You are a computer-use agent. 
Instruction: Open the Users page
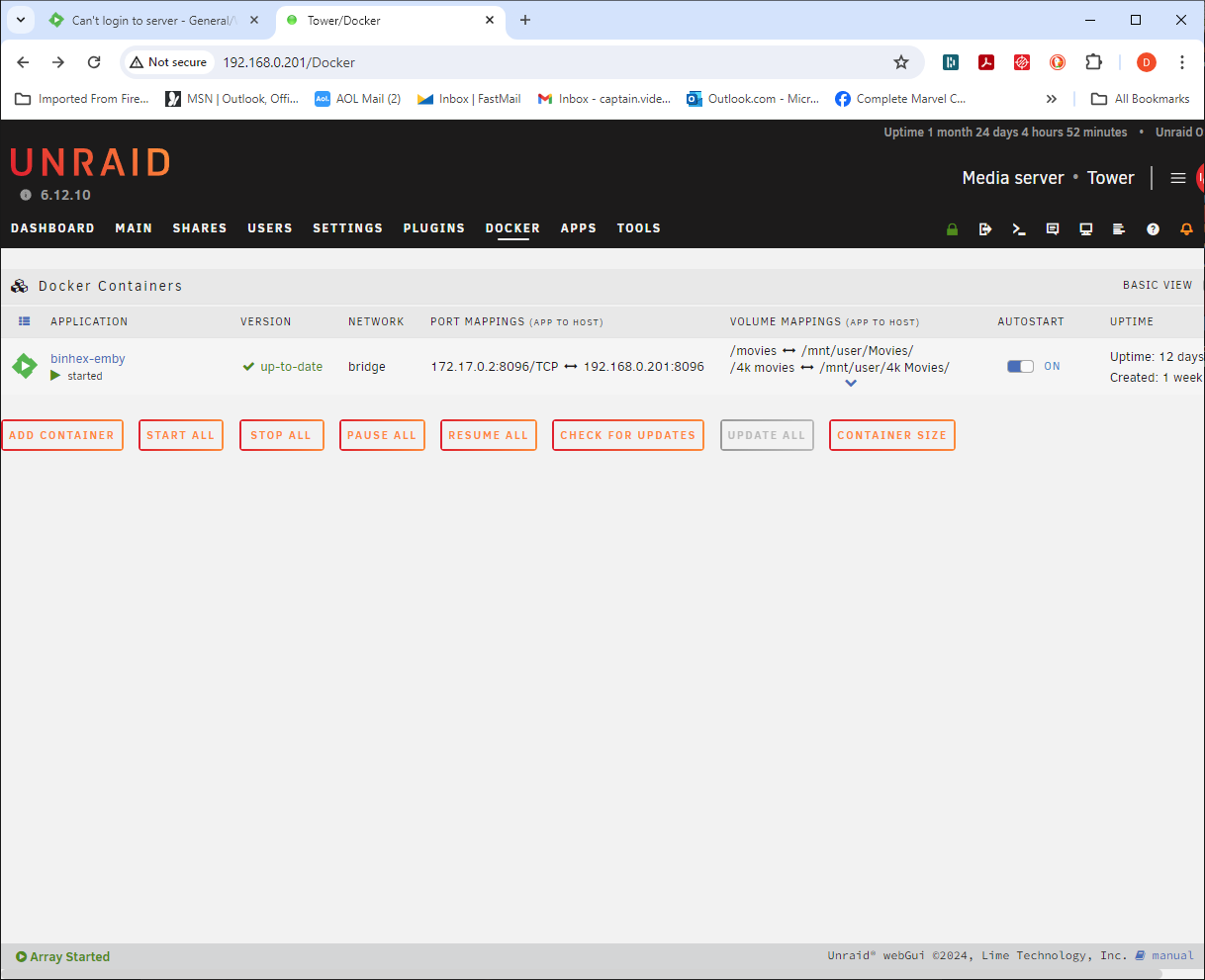[x=270, y=228]
